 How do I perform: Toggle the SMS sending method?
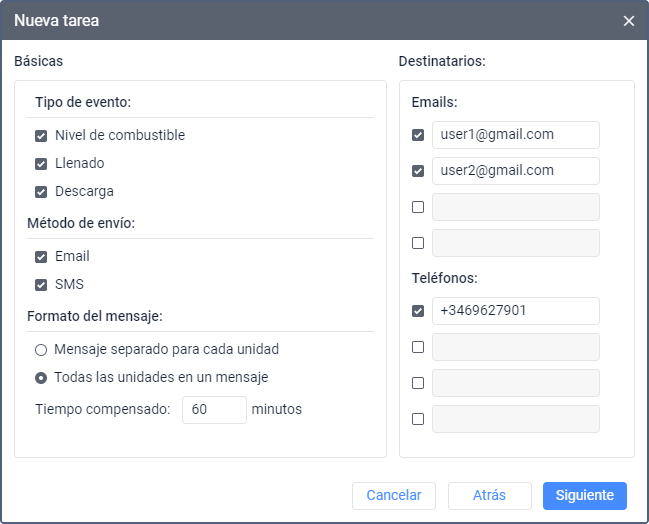click(41, 285)
